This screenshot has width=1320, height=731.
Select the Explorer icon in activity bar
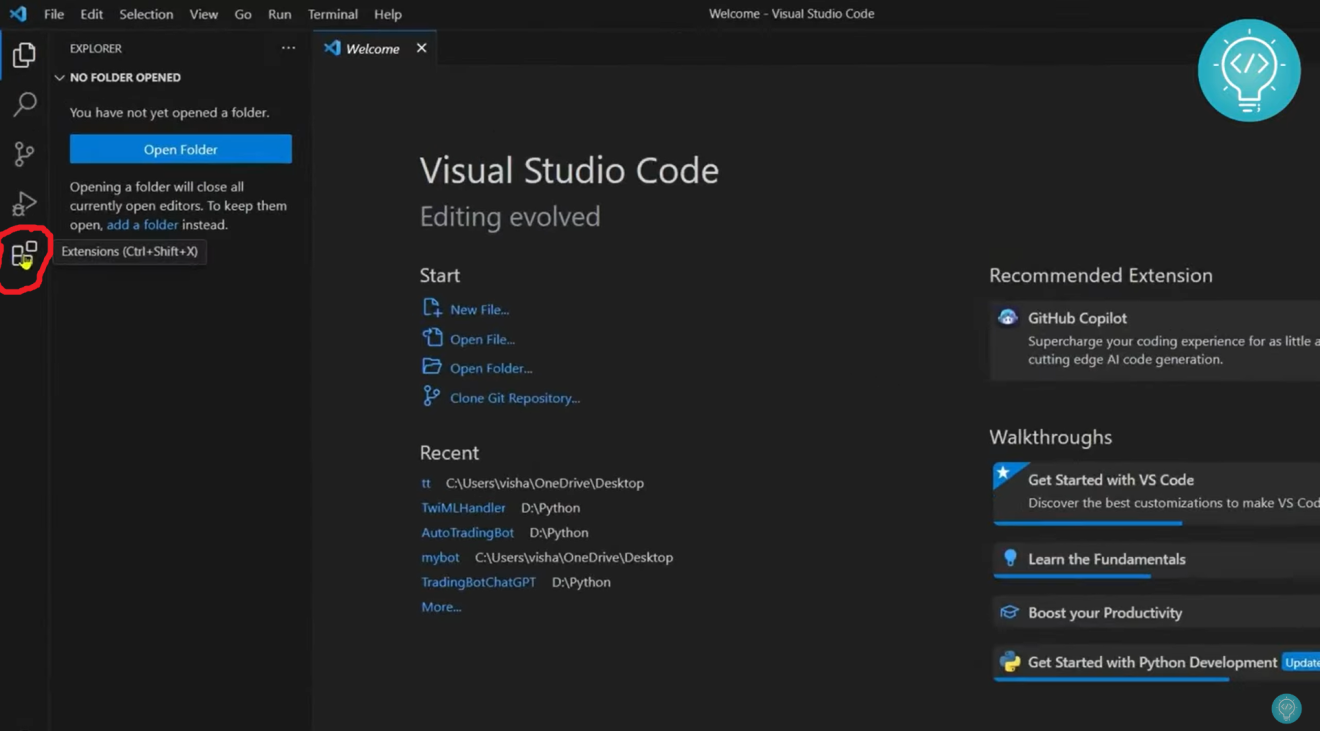click(24, 55)
